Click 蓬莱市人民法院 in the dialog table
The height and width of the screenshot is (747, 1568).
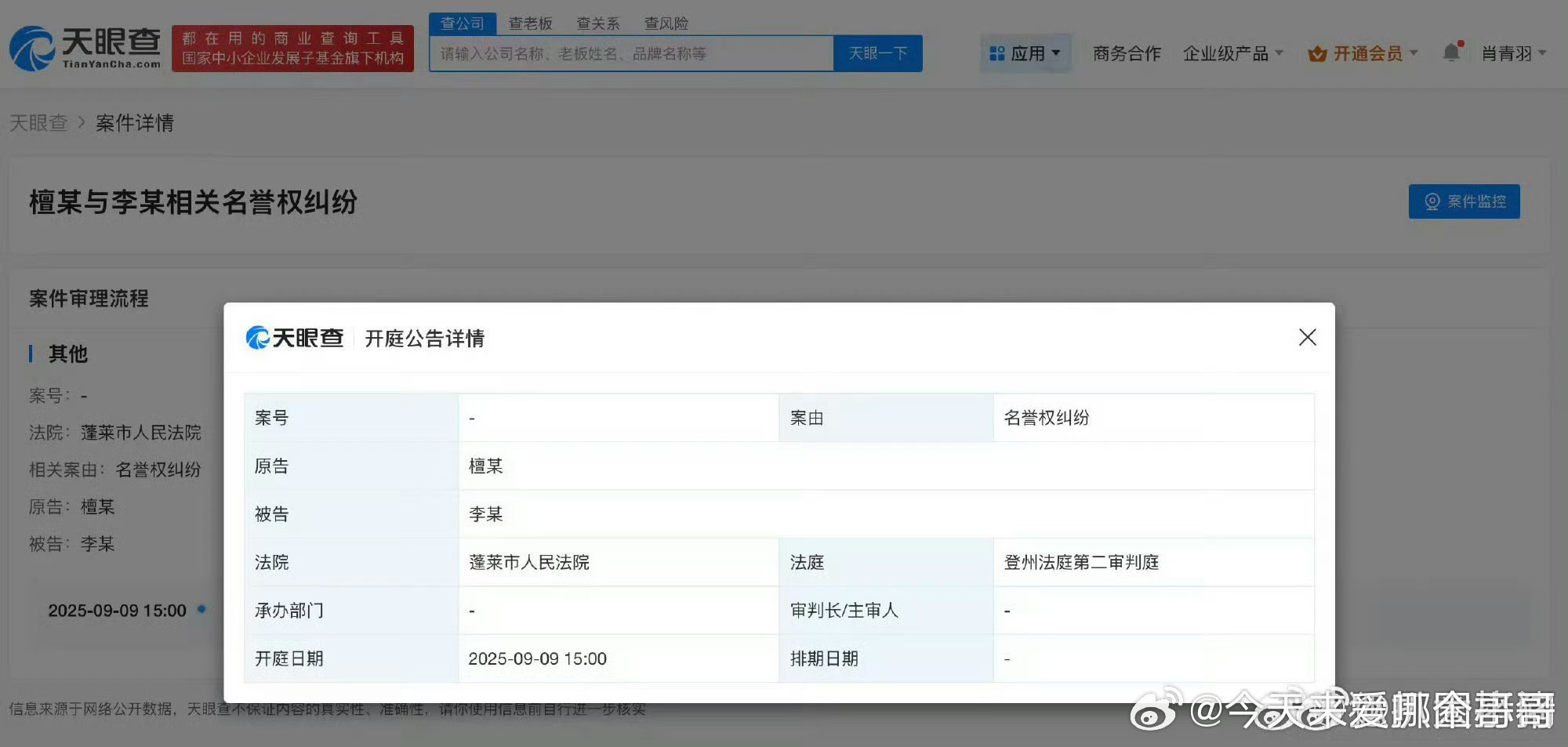[x=529, y=562]
